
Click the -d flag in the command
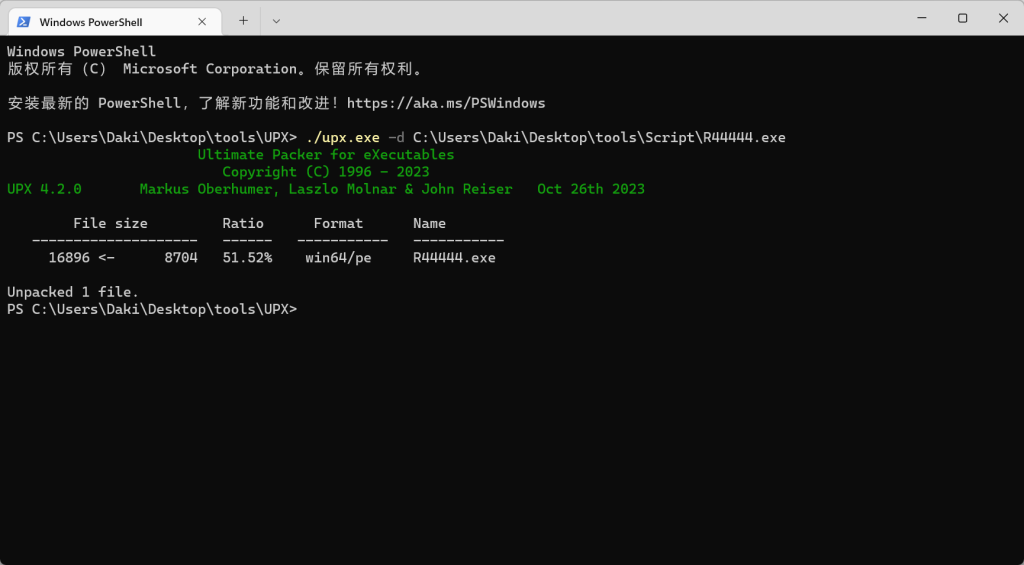tap(396, 137)
